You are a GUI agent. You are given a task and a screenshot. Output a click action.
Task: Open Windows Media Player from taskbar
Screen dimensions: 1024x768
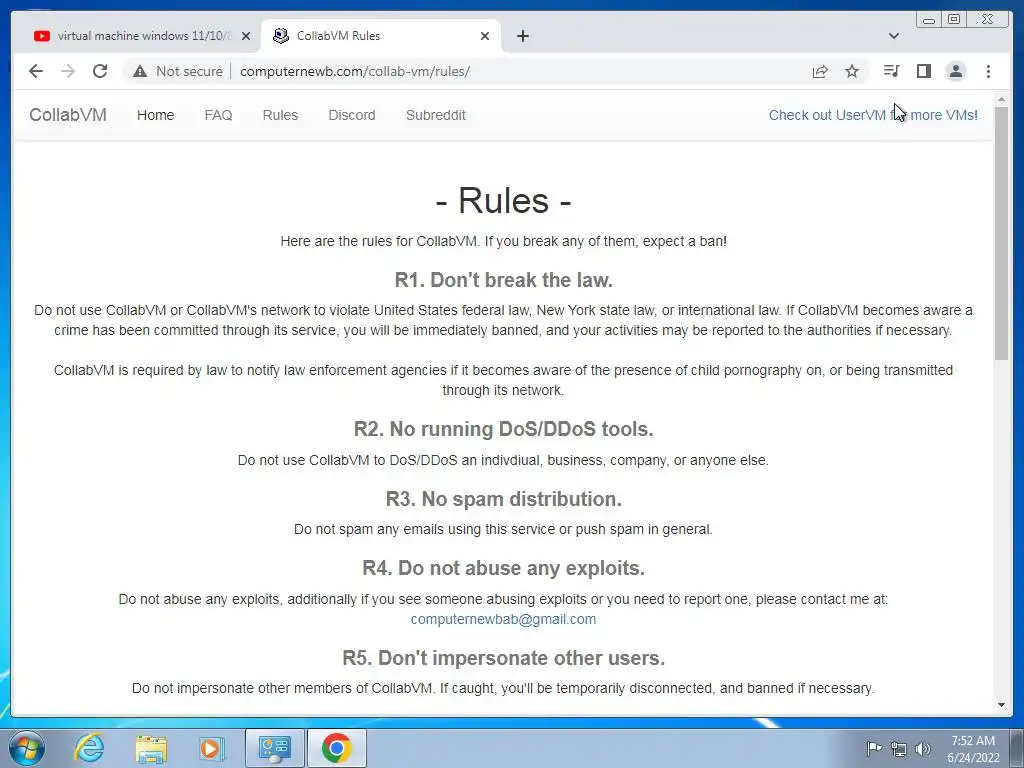click(x=212, y=748)
